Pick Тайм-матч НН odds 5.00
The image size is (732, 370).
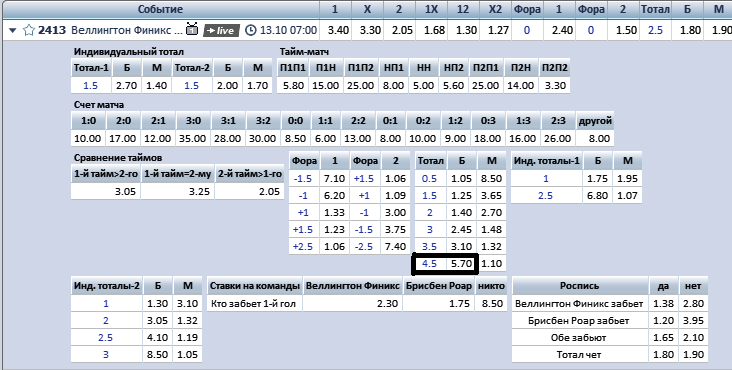423,85
